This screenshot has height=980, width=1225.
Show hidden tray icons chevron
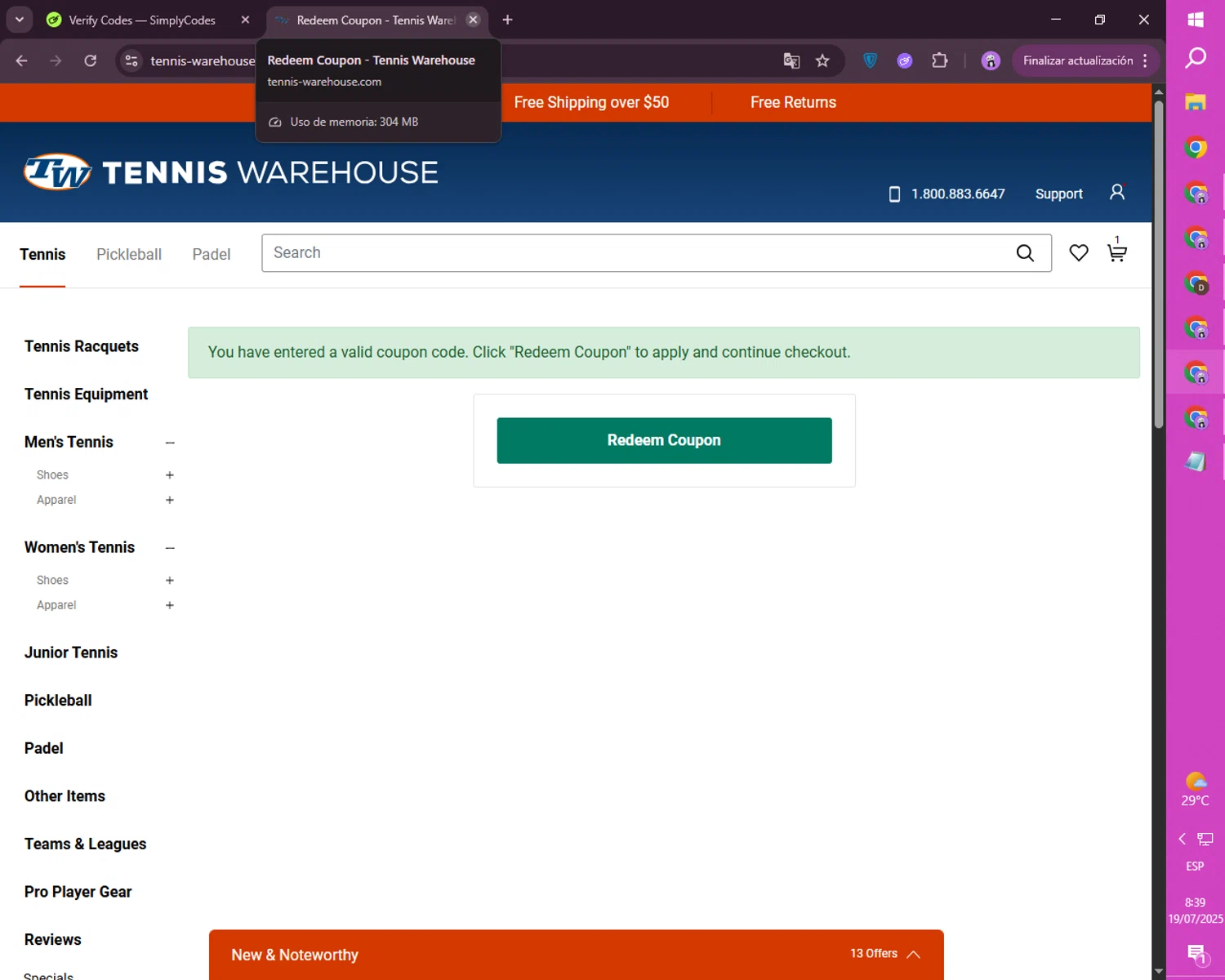pyautogui.click(x=1182, y=839)
